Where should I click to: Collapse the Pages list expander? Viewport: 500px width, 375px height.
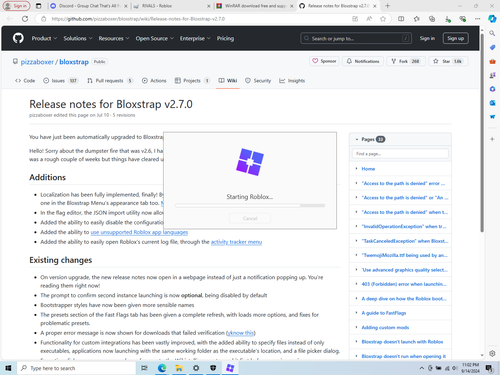(x=357, y=139)
